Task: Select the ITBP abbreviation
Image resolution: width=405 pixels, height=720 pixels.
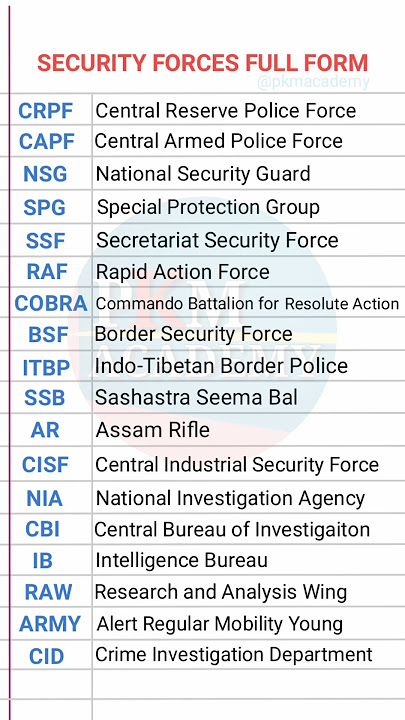Action: [46, 368]
